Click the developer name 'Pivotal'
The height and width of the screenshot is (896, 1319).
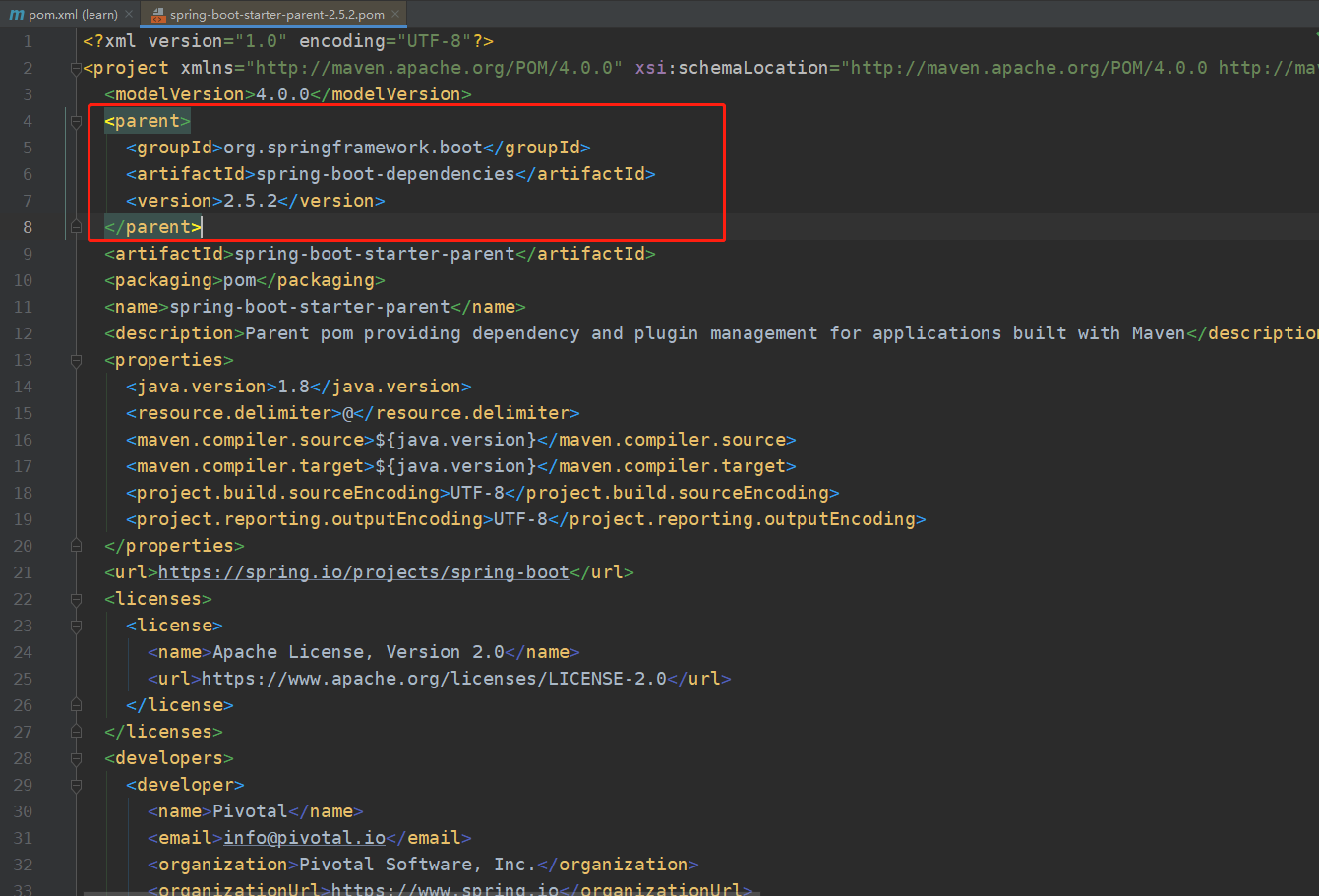pos(251,811)
